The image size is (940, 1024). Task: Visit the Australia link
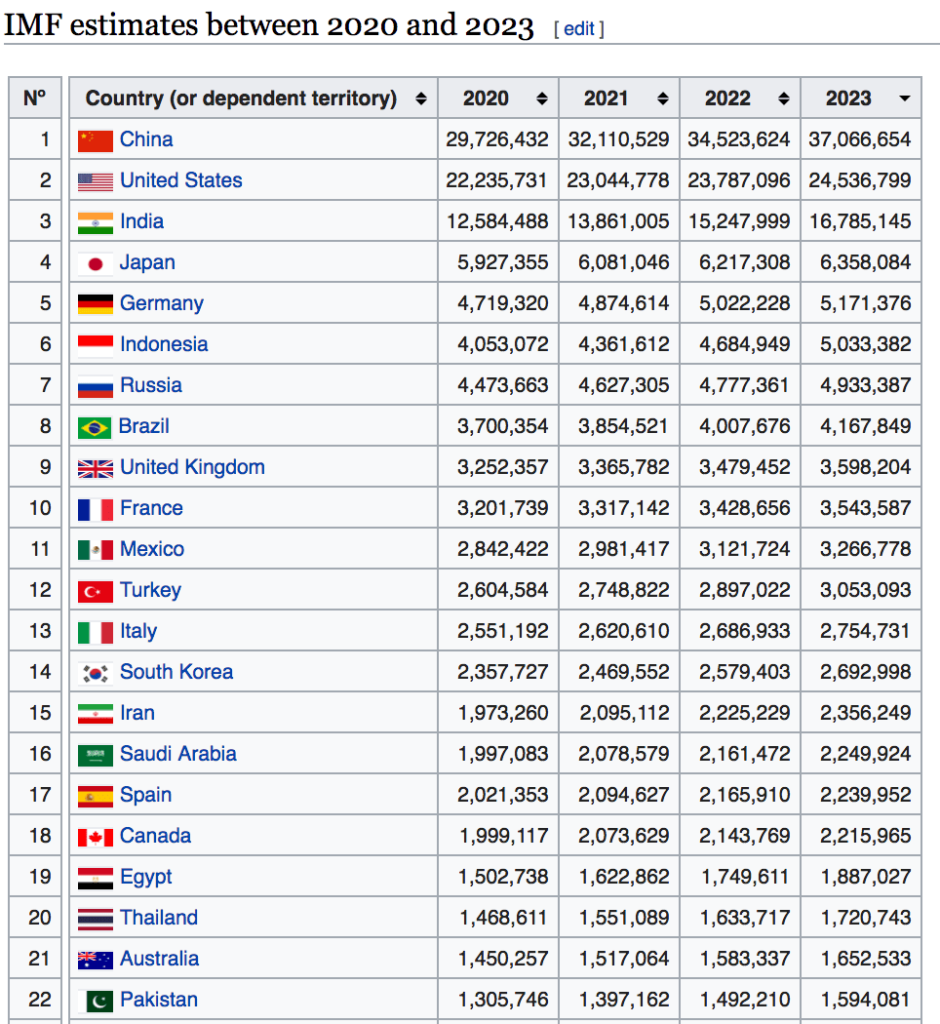[x=159, y=959]
